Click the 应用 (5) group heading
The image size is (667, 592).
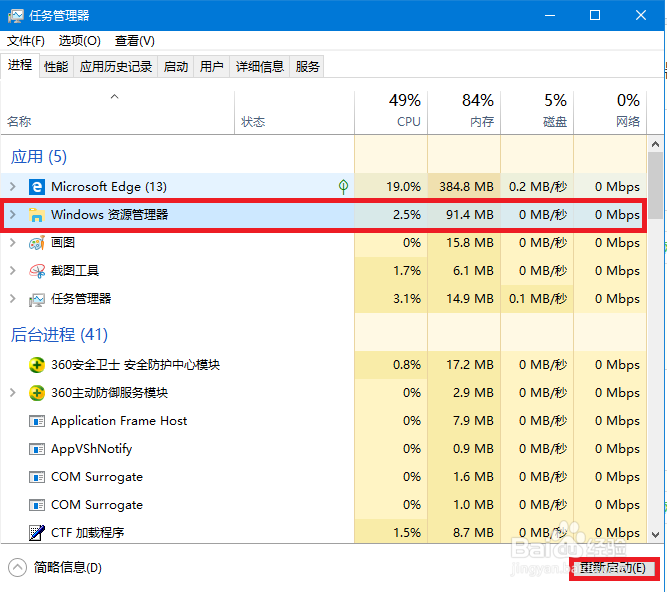point(39,157)
